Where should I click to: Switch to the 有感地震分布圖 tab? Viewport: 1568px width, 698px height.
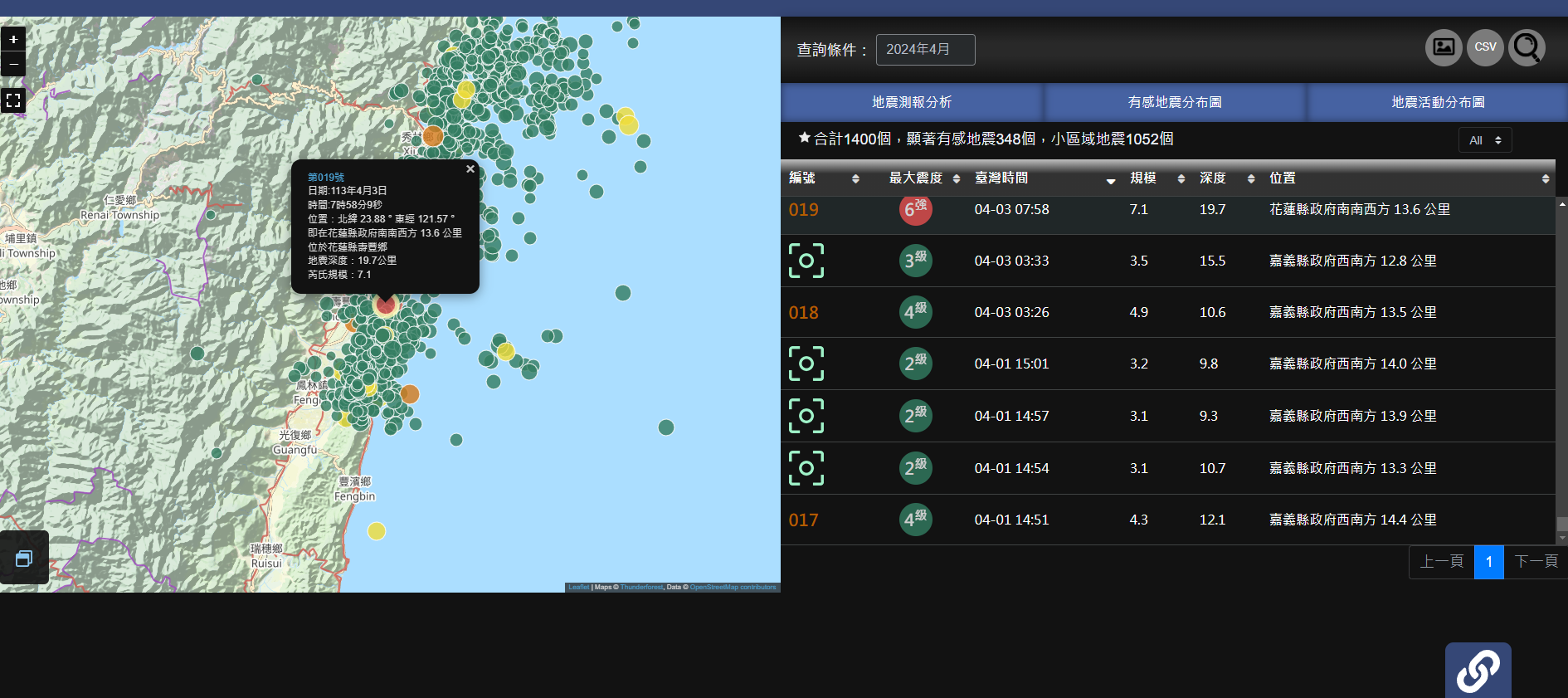(1174, 102)
